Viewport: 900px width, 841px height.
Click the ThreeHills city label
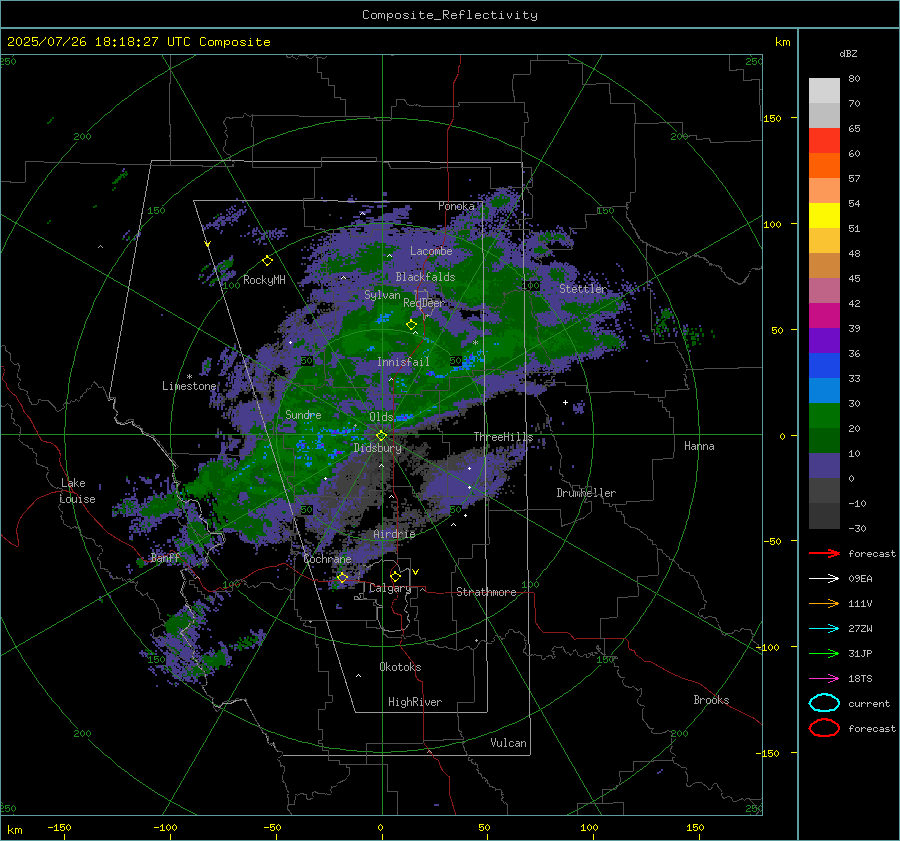click(x=503, y=437)
